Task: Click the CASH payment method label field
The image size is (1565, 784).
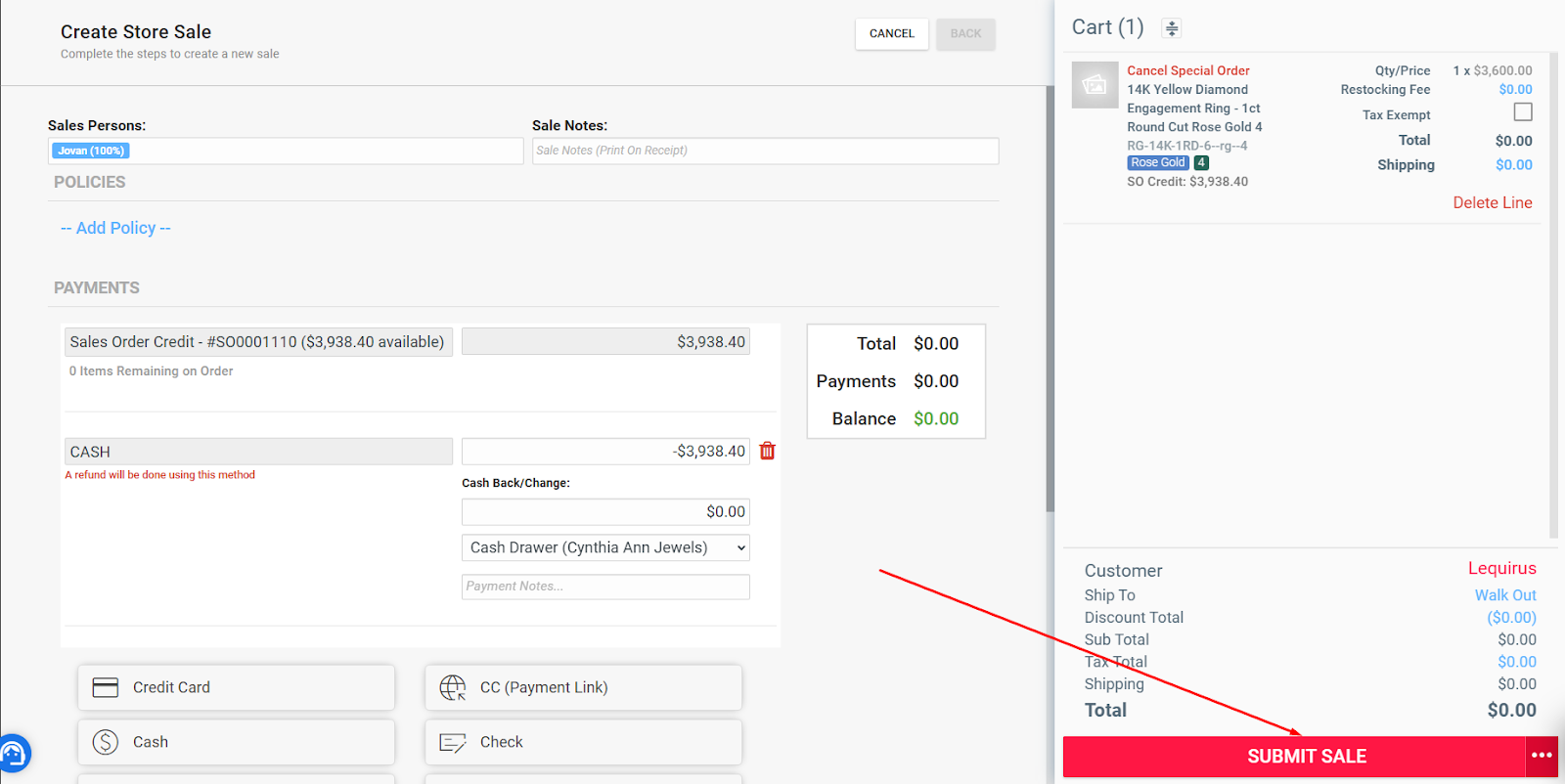Action: [x=258, y=451]
